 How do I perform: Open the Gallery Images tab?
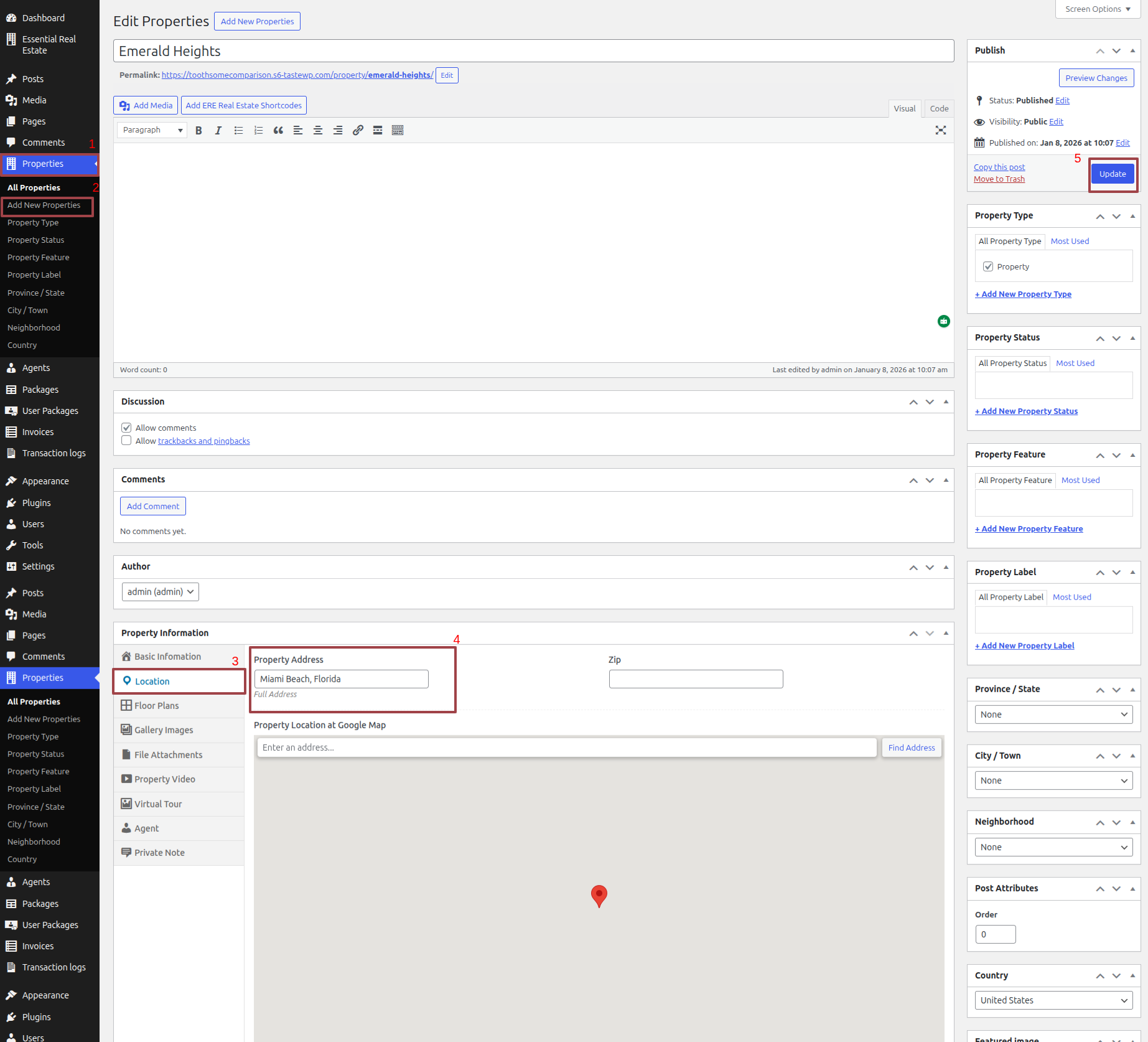(164, 730)
